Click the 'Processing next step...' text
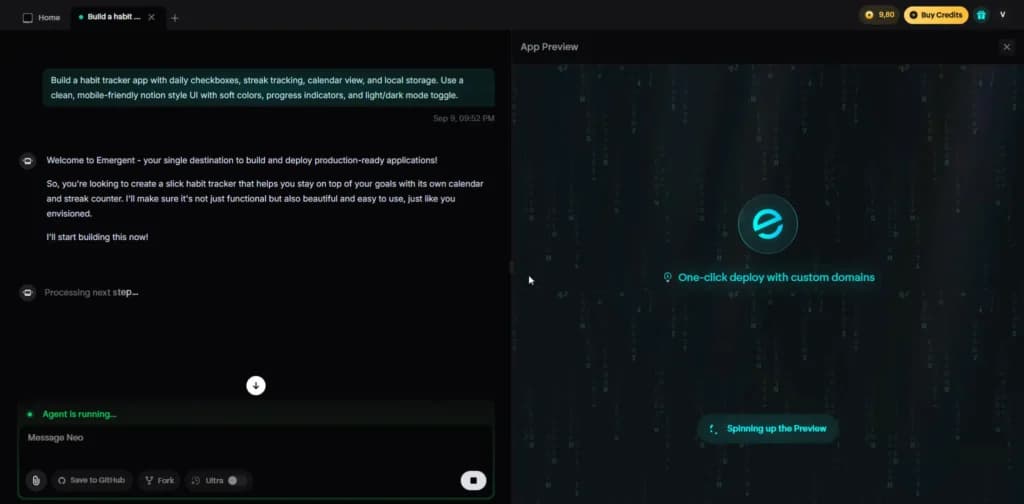 coord(91,292)
